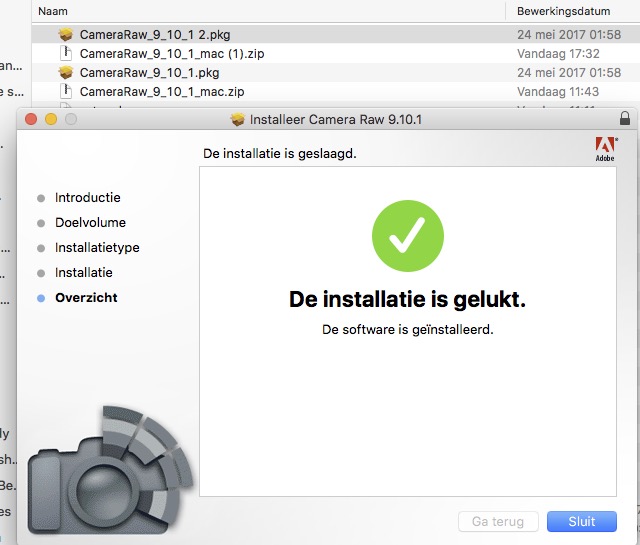This screenshot has height=545, width=640.
Task: Sort files by Naam column header
Action: click(x=53, y=11)
